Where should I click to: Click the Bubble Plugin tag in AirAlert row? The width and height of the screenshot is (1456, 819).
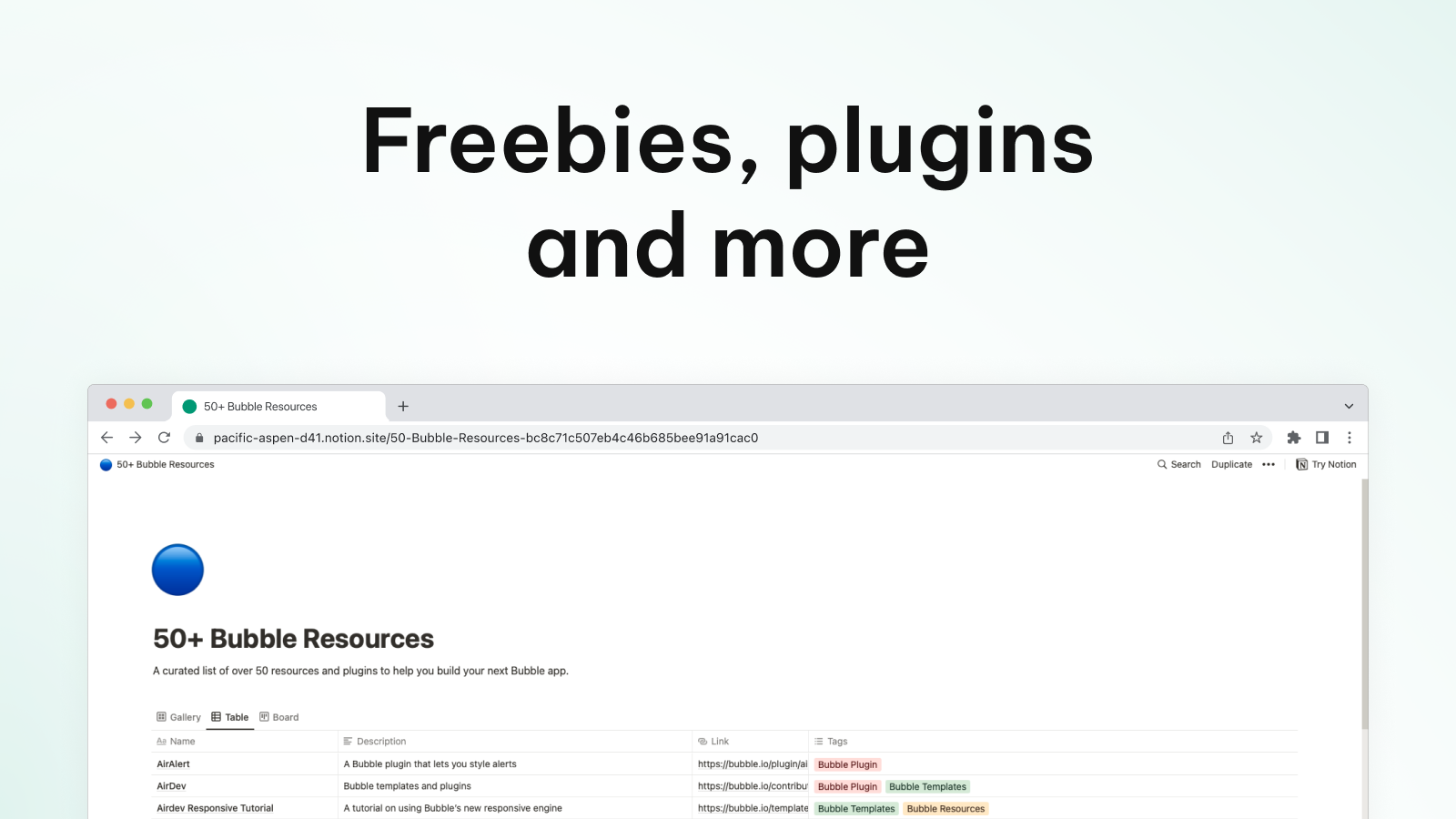847,764
